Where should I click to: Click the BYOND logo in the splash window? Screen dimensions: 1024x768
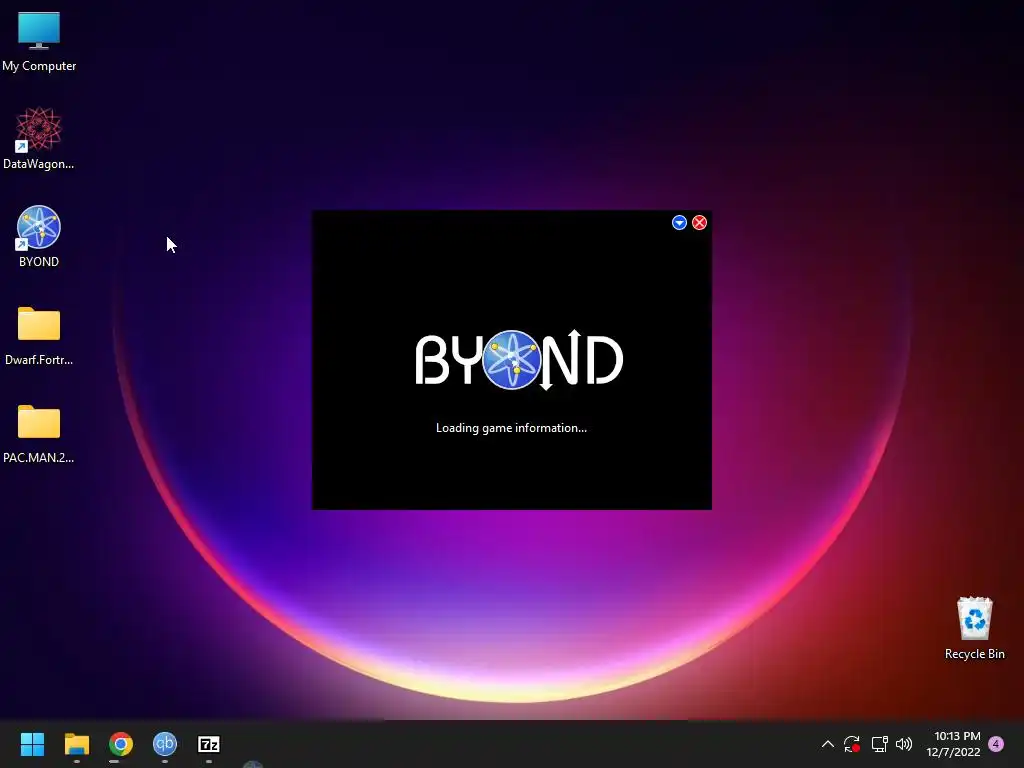(x=519, y=360)
